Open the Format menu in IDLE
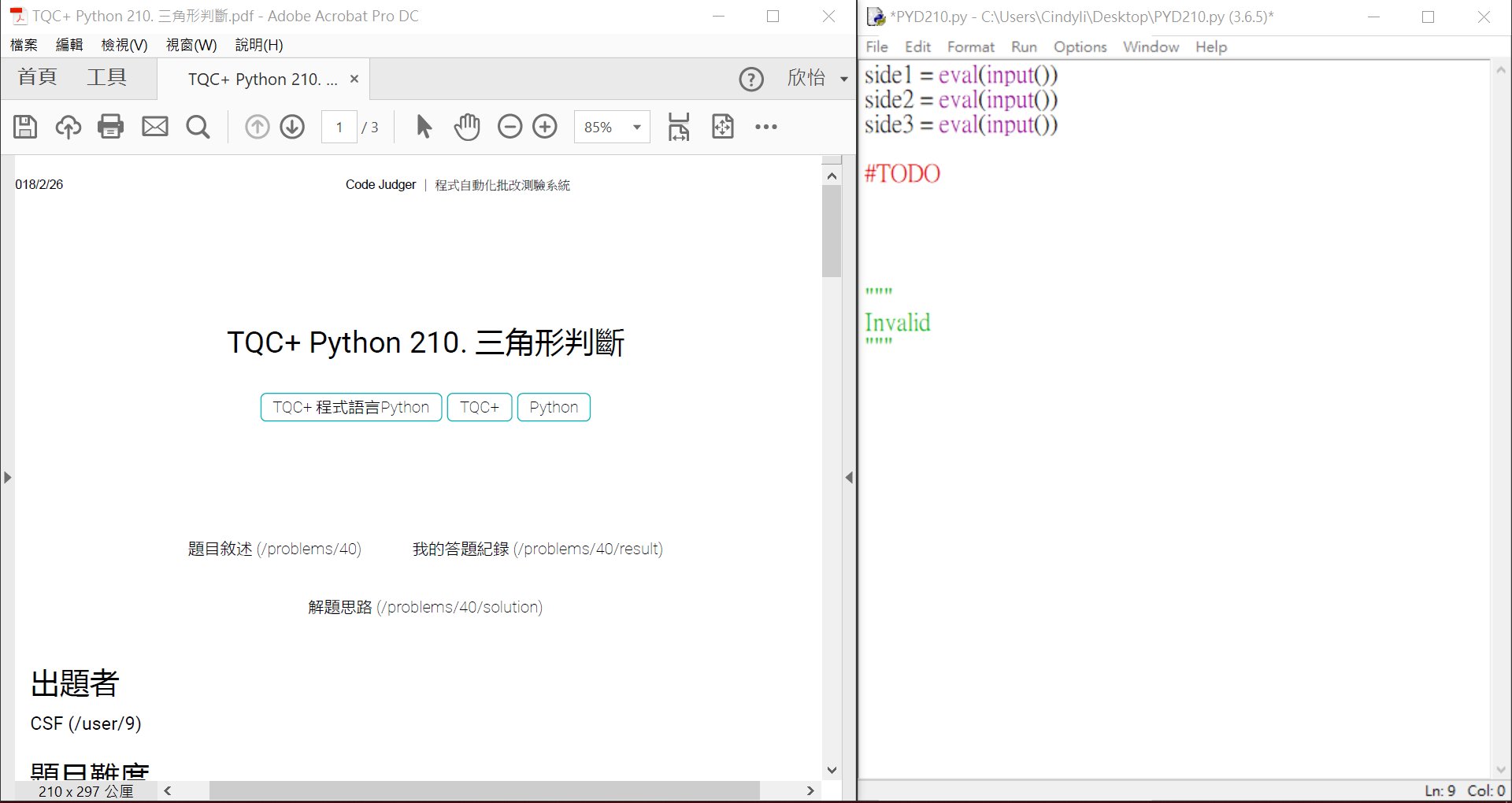The height and width of the screenshot is (803, 1512). (970, 46)
